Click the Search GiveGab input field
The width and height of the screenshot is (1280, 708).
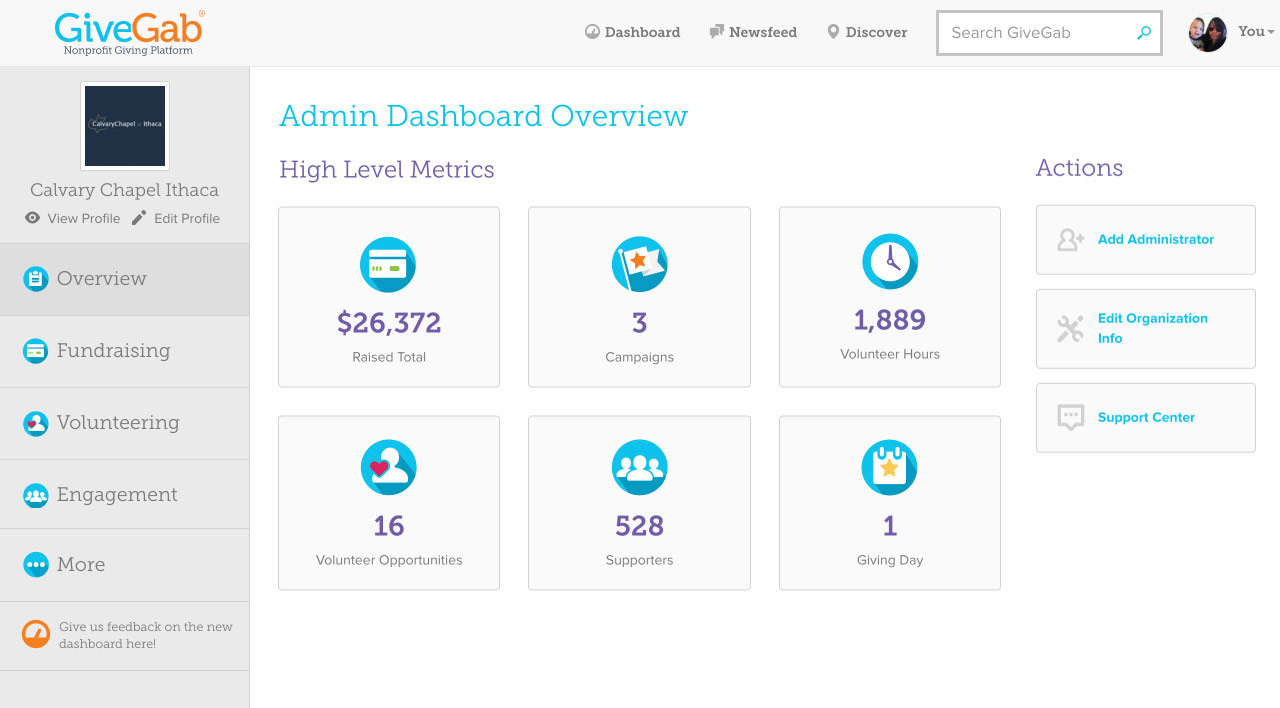1035,33
